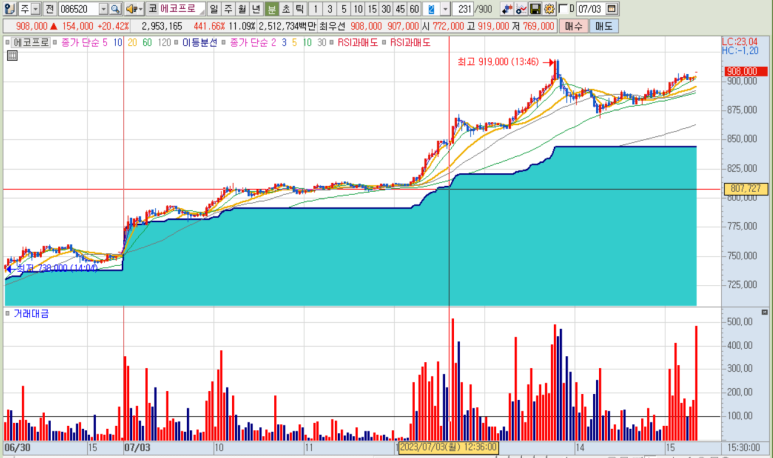Click the red 908,000 current price tag
The height and width of the screenshot is (458, 773).
(746, 71)
